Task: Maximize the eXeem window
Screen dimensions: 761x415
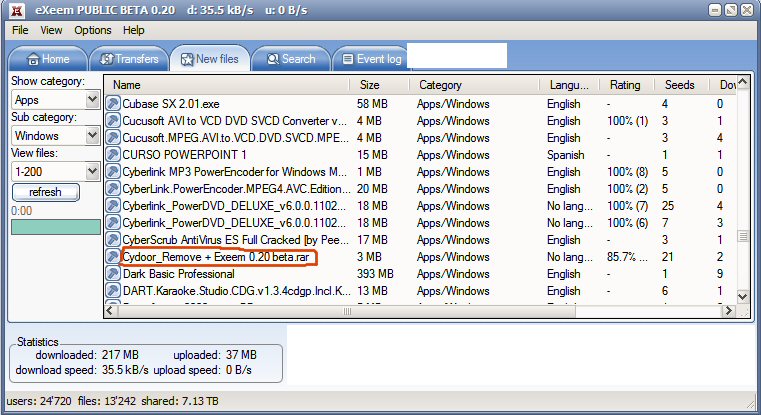Action: pyautogui.click(x=731, y=10)
